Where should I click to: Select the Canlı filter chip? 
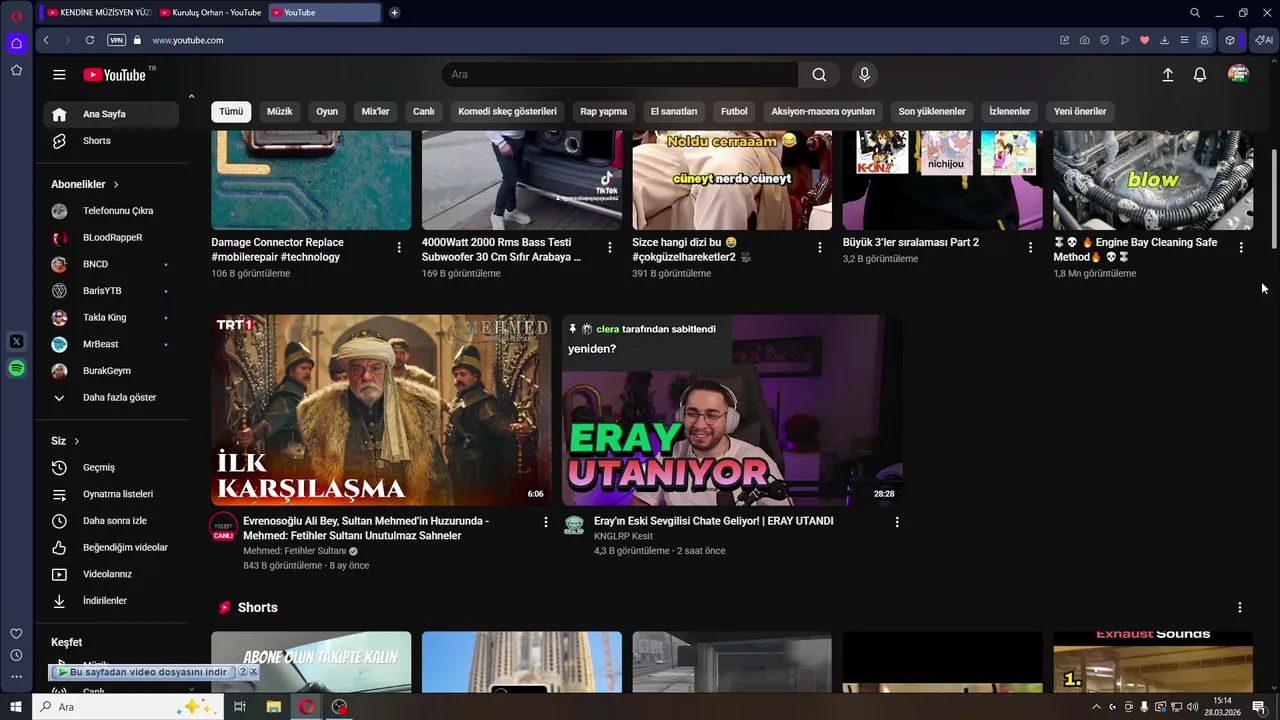click(x=424, y=111)
